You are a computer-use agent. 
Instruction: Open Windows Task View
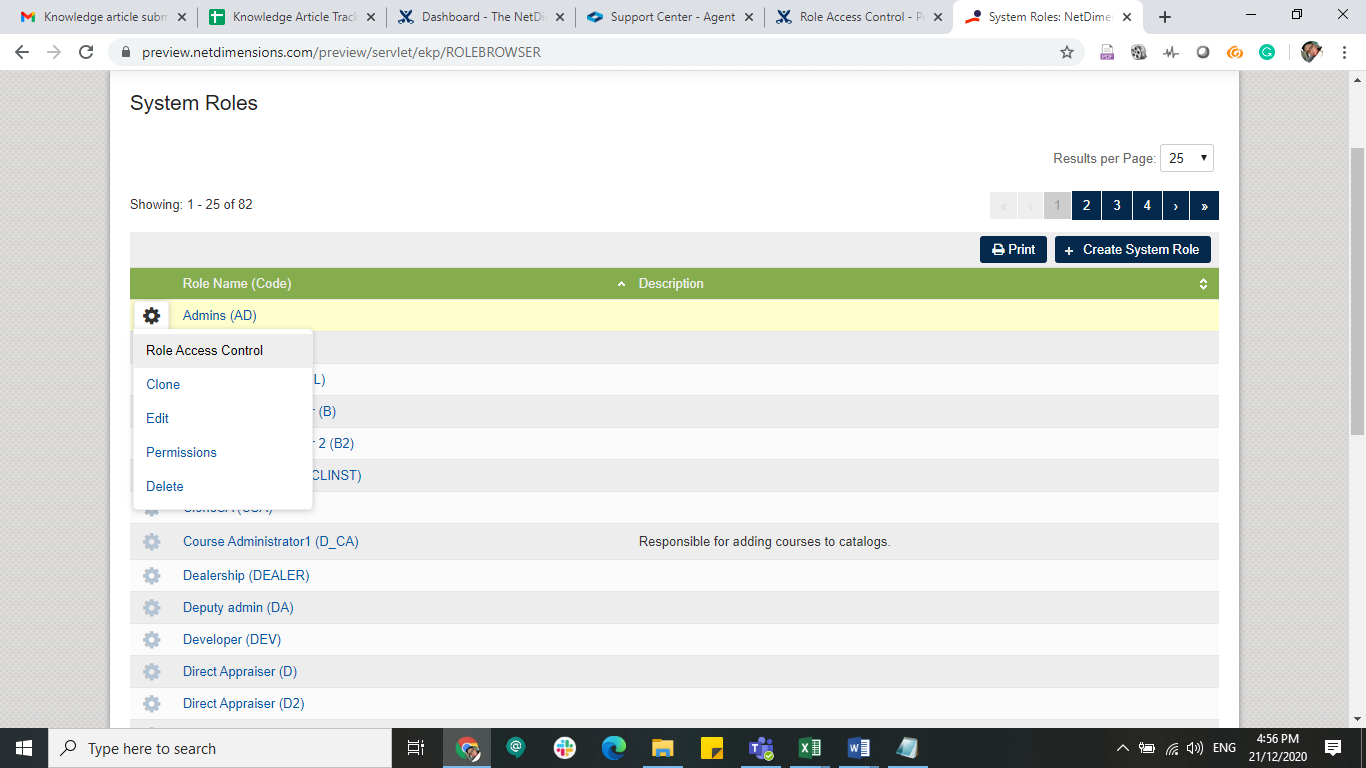(x=416, y=748)
